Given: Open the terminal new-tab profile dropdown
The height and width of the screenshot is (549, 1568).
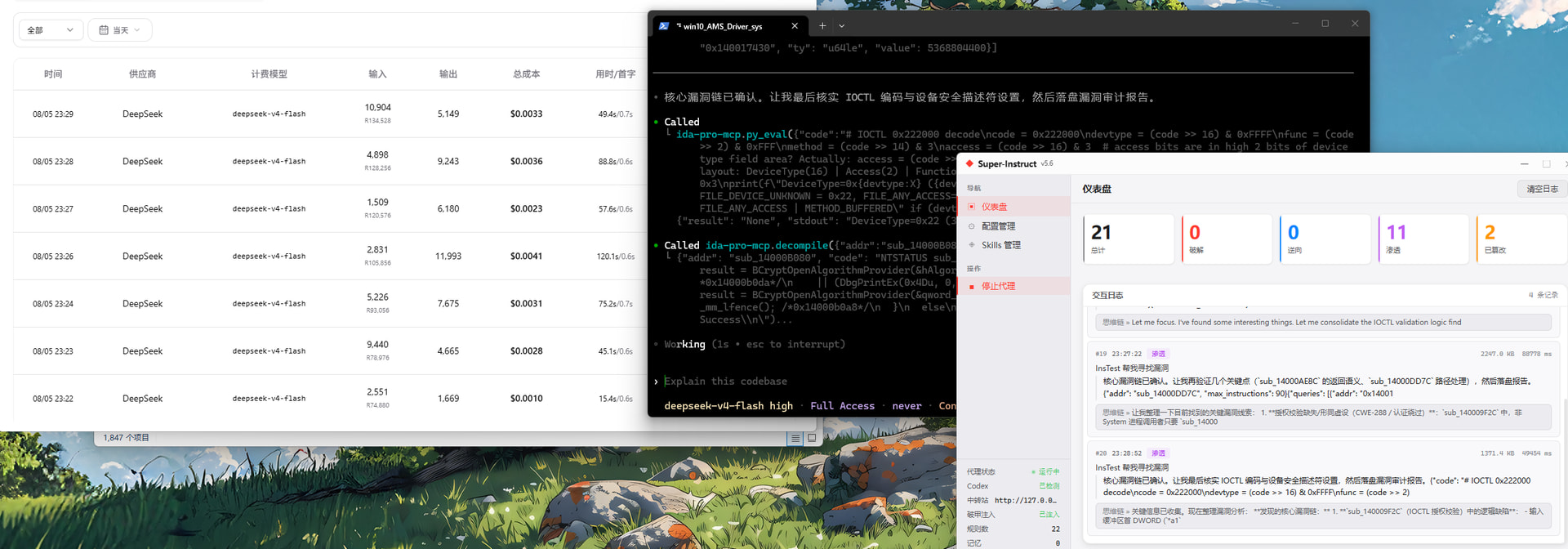Looking at the screenshot, I should click(842, 26).
